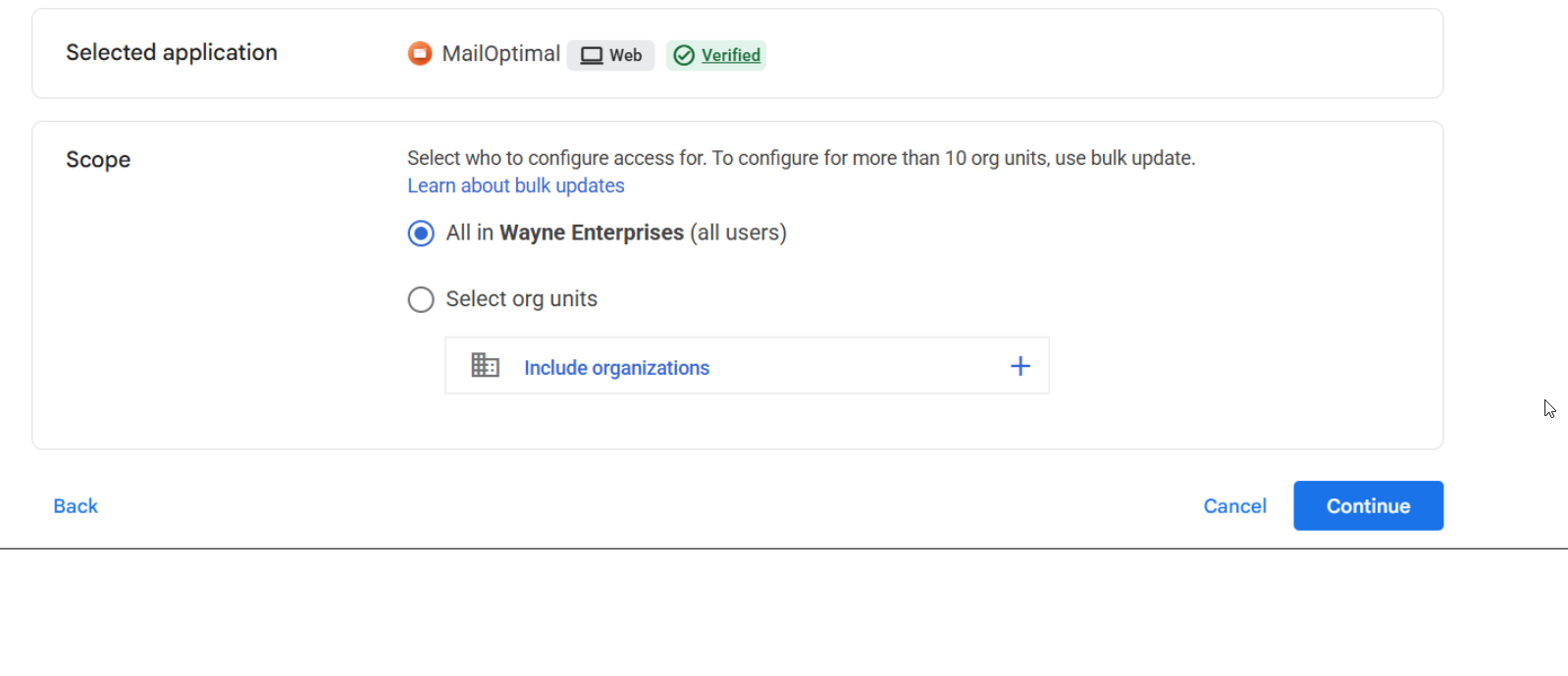The width and height of the screenshot is (1568, 676).
Task: Open Learn about bulk updates link
Action: pyautogui.click(x=516, y=186)
